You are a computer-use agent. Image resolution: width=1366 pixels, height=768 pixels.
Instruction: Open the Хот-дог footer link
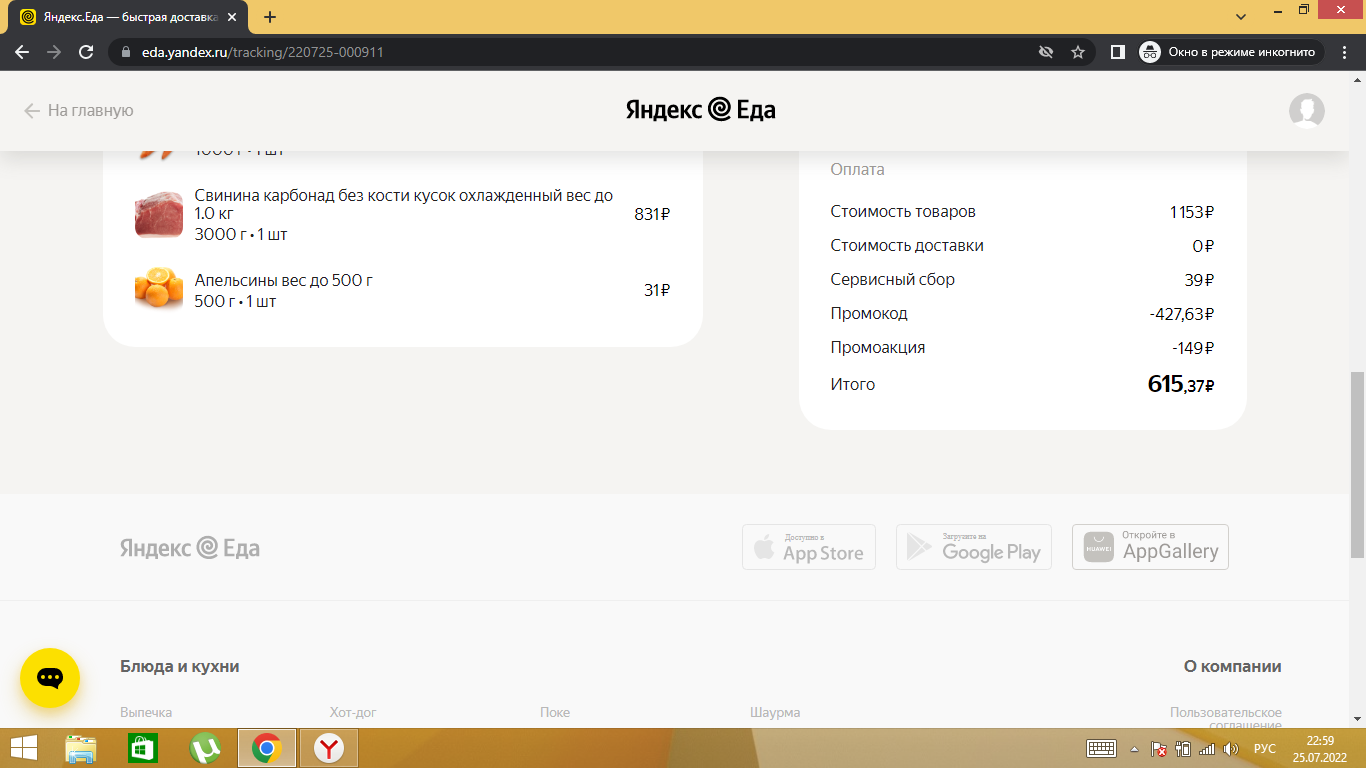(x=353, y=713)
